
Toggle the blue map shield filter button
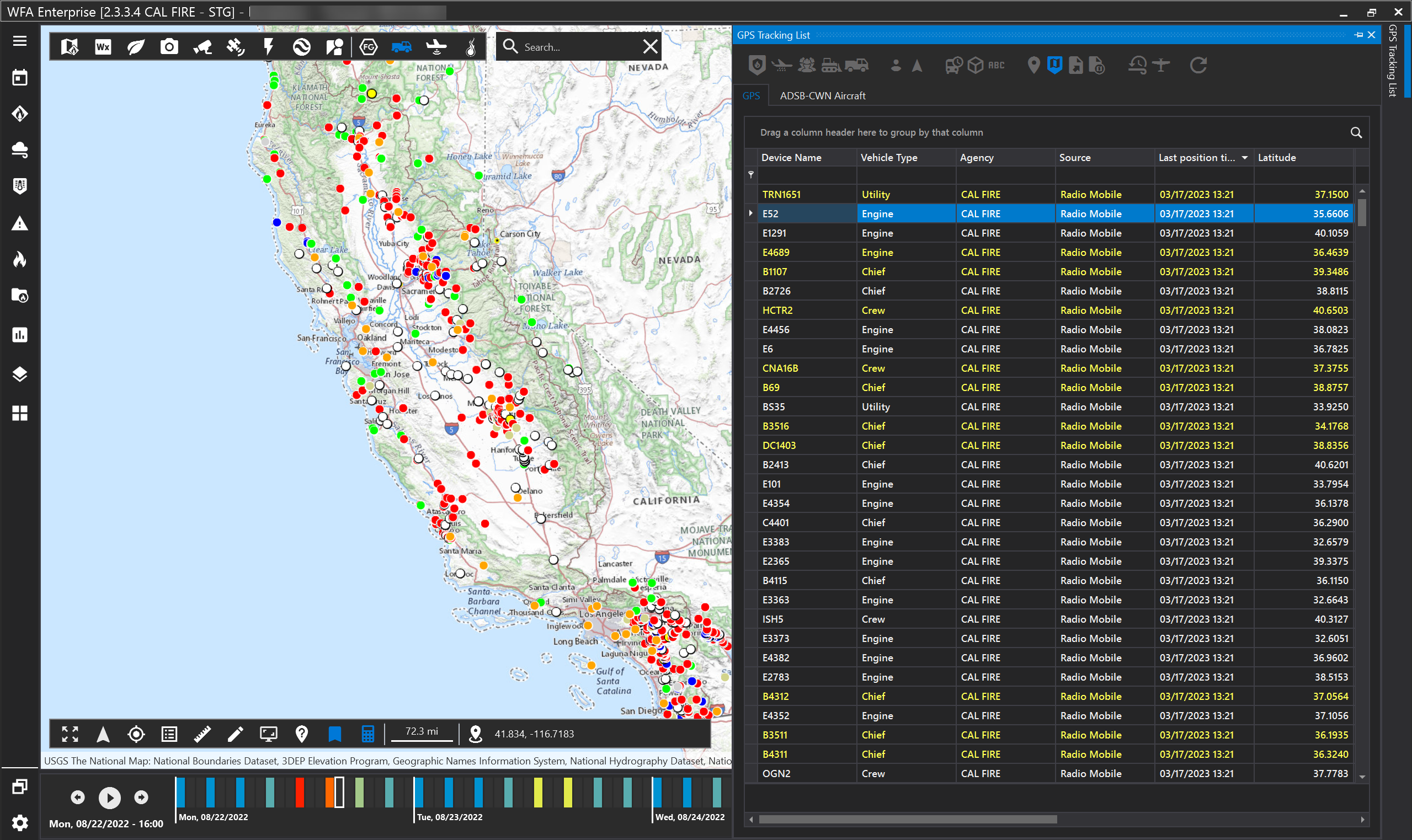[x=1054, y=65]
